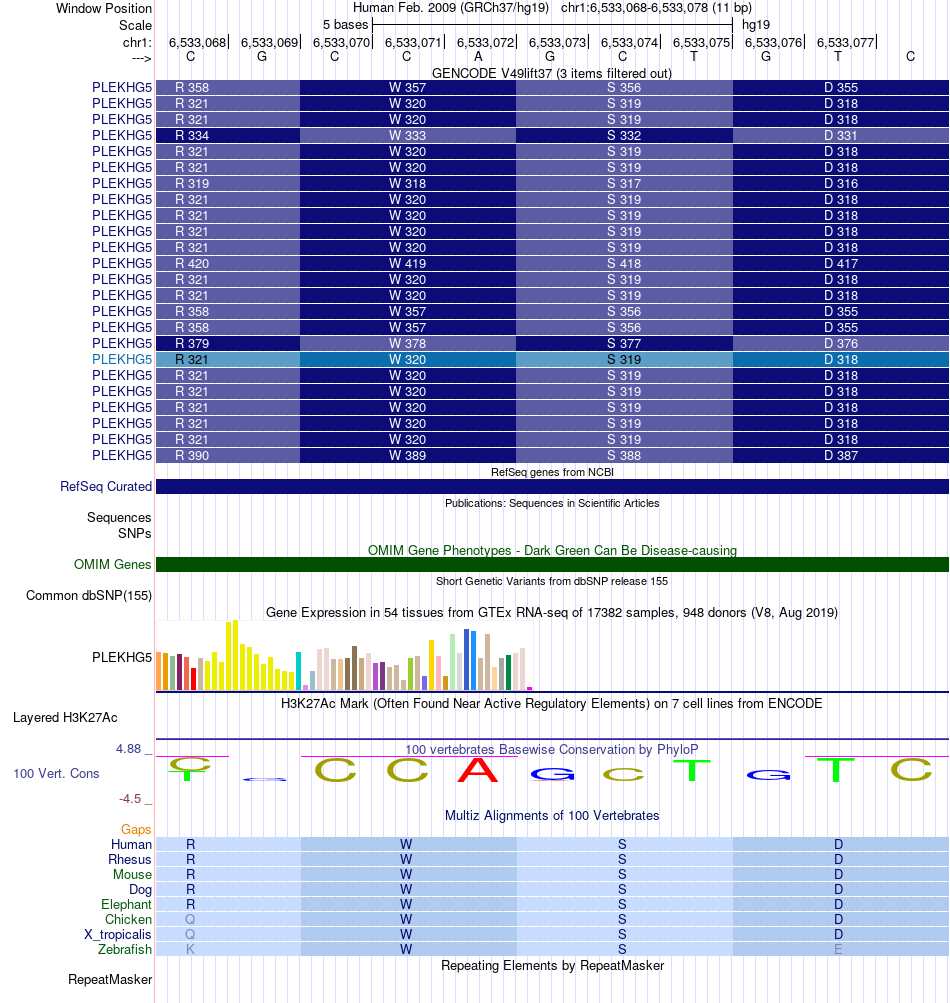
Task: Click the Mouse species label
Action: (x=132, y=874)
